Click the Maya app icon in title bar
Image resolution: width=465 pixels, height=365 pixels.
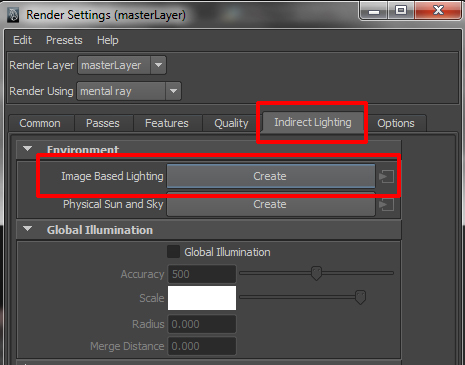click(x=13, y=15)
